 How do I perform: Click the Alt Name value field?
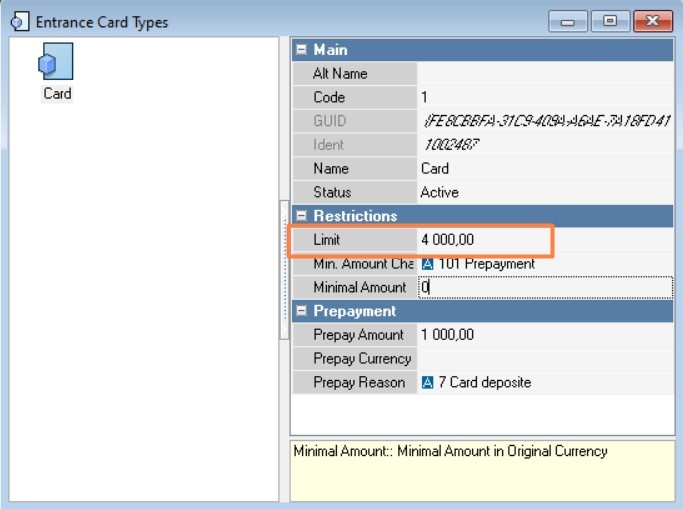tap(545, 74)
